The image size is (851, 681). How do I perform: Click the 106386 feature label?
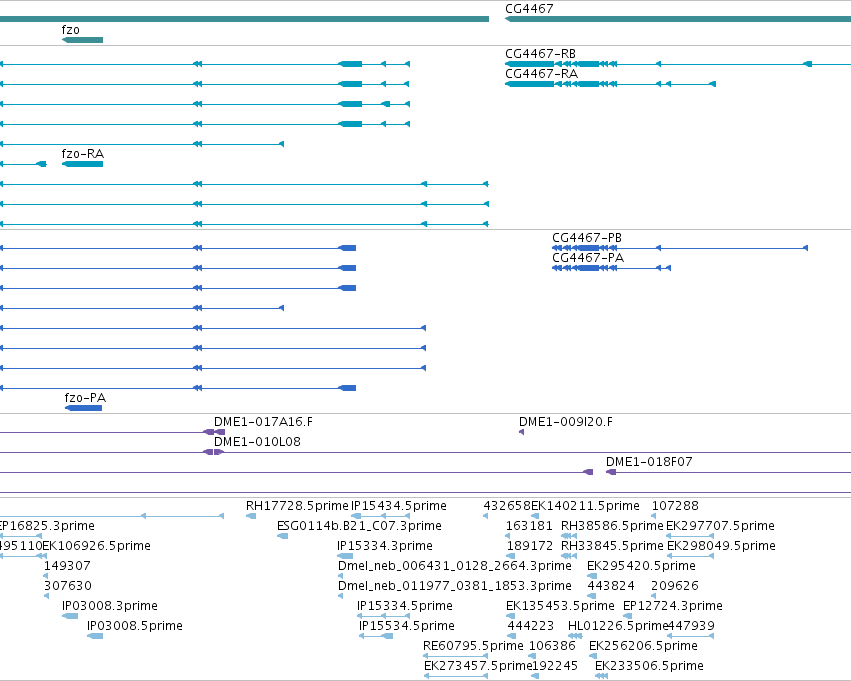552,646
